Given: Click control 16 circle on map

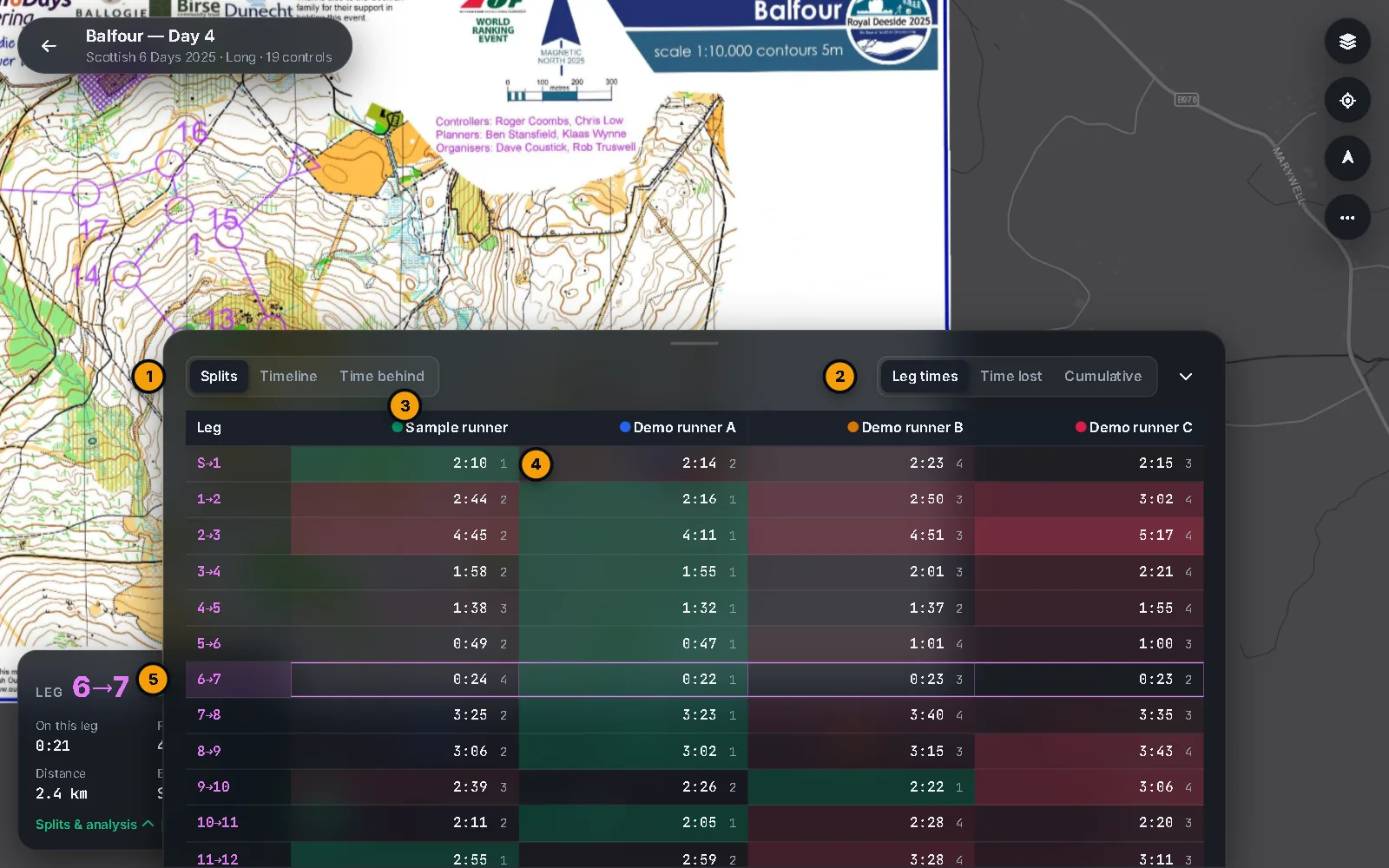Looking at the screenshot, I should tap(169, 163).
